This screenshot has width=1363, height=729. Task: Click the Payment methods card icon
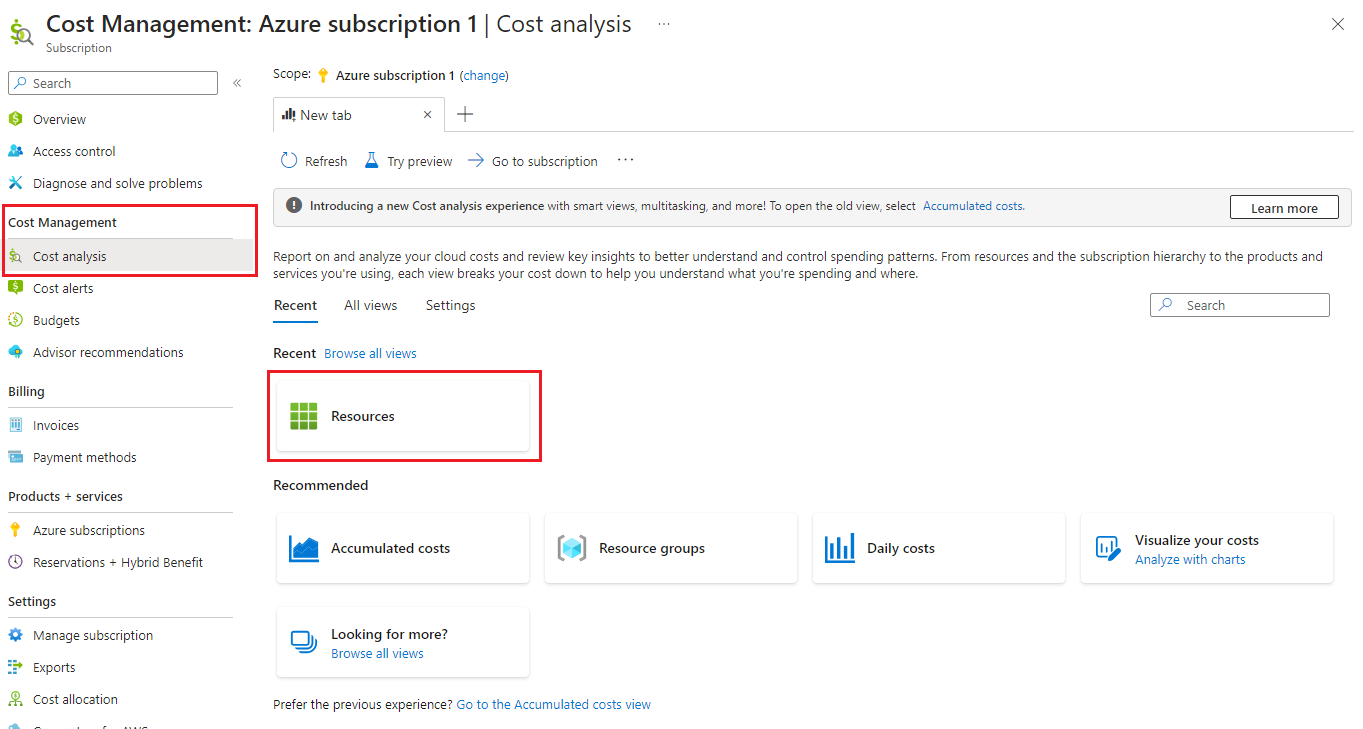pos(15,457)
